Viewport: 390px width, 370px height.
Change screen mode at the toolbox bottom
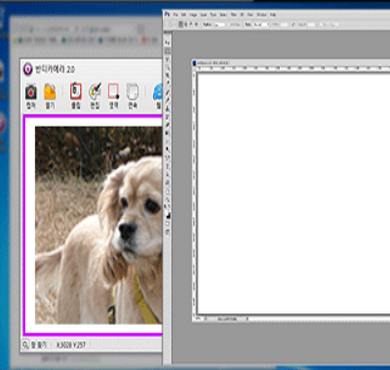click(168, 231)
